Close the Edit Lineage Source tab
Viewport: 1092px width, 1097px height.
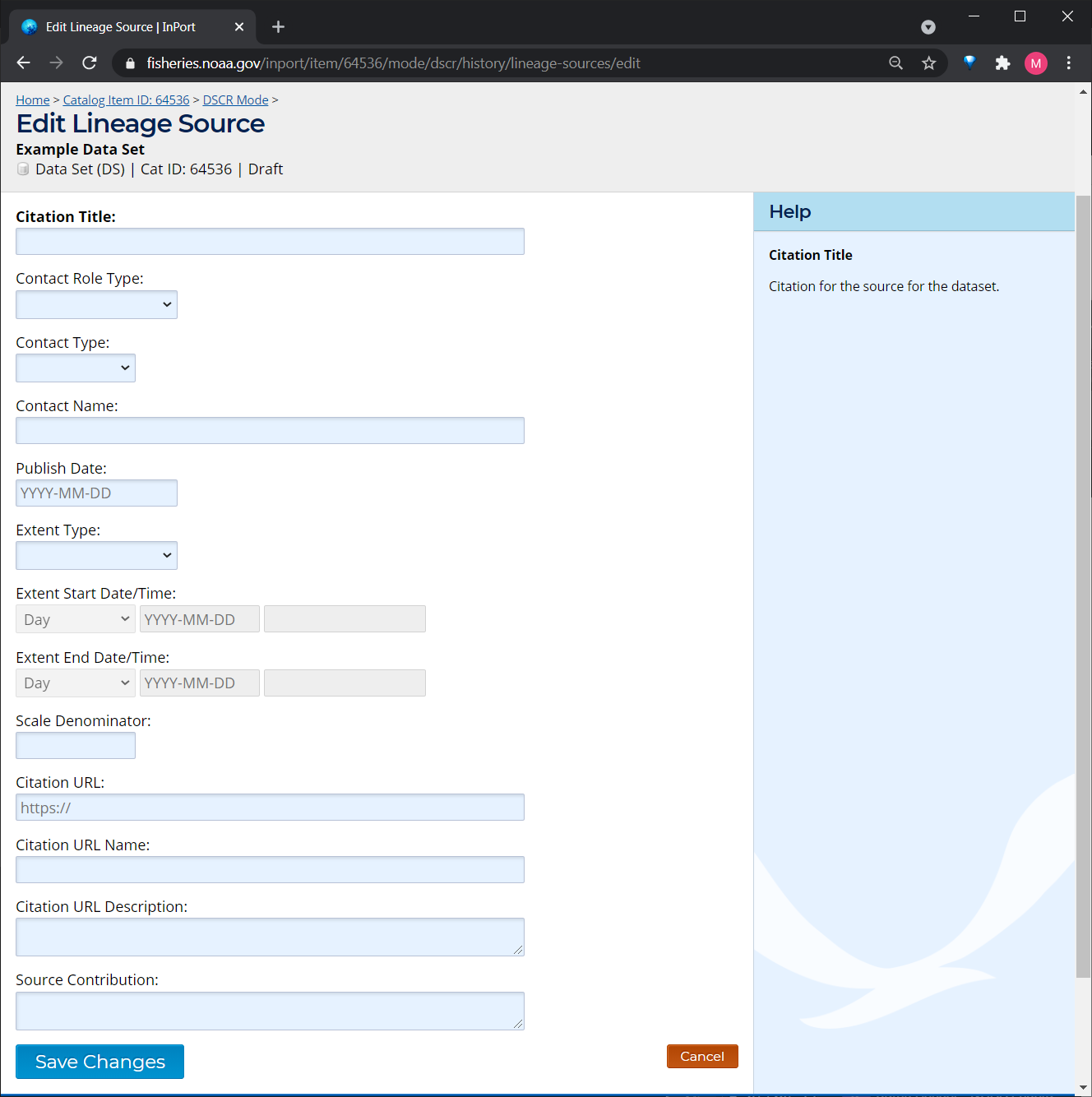[x=239, y=26]
